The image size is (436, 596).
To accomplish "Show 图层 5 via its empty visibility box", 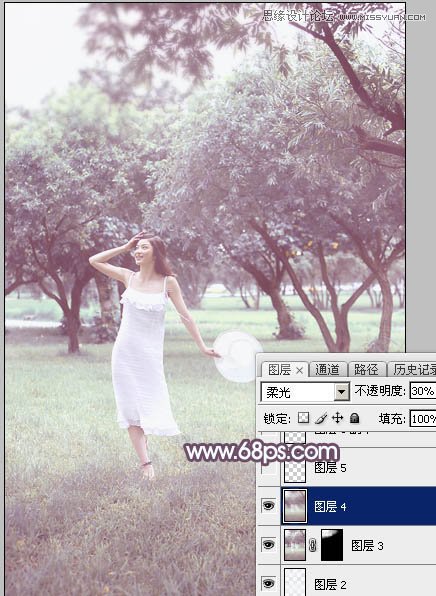I will click(268, 467).
